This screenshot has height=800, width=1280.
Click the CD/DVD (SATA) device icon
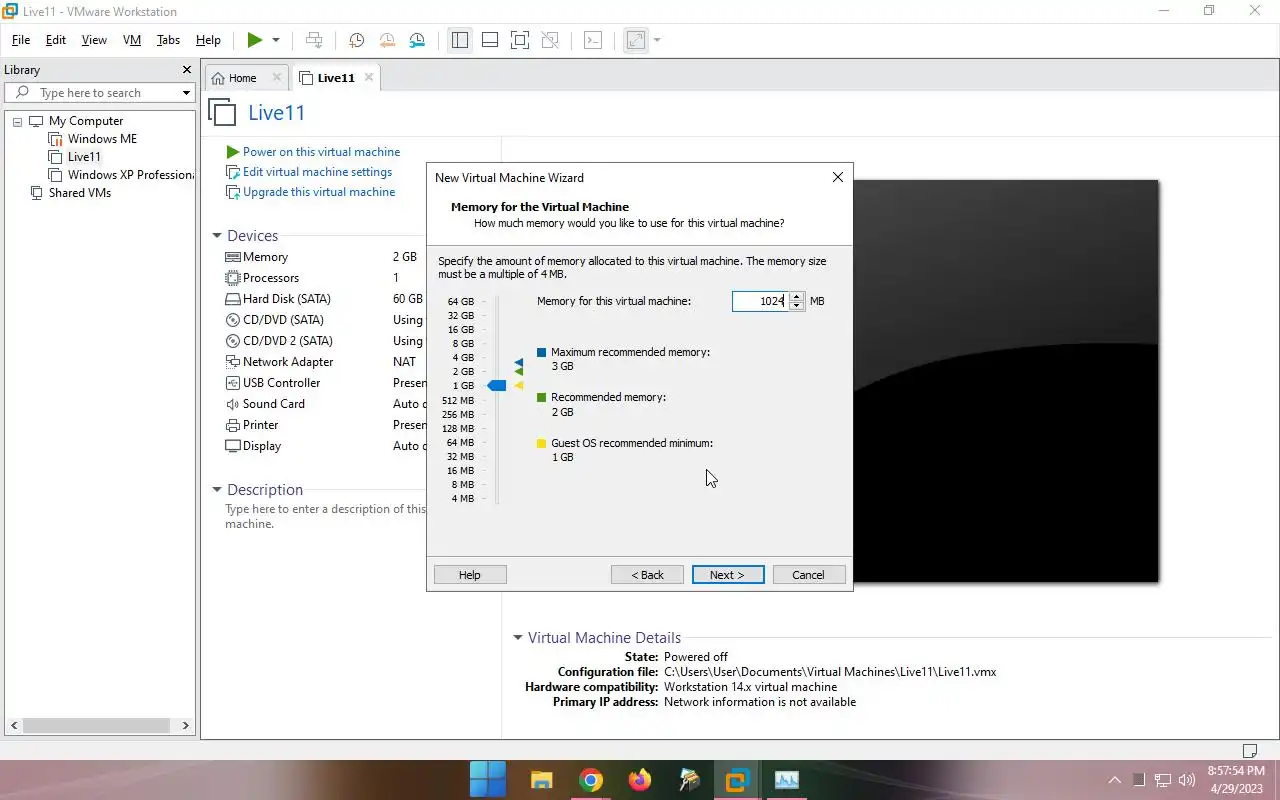[233, 320]
